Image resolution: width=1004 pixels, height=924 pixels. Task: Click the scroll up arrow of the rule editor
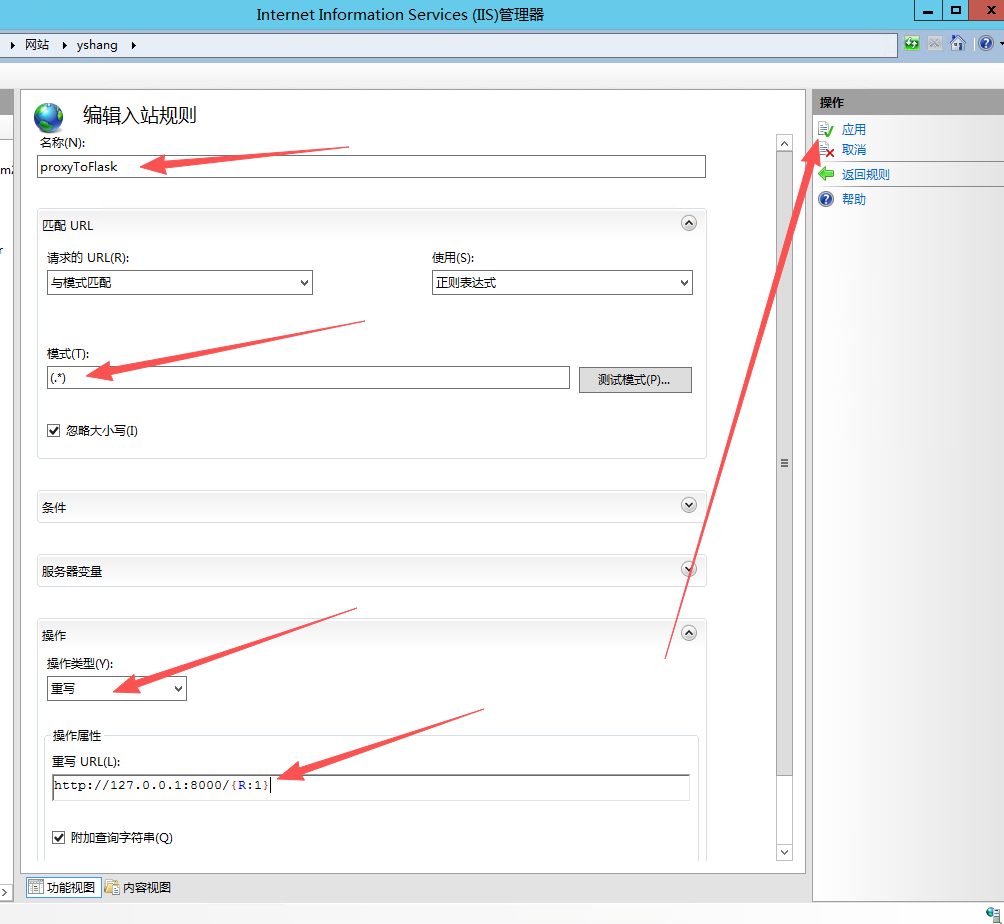click(784, 143)
